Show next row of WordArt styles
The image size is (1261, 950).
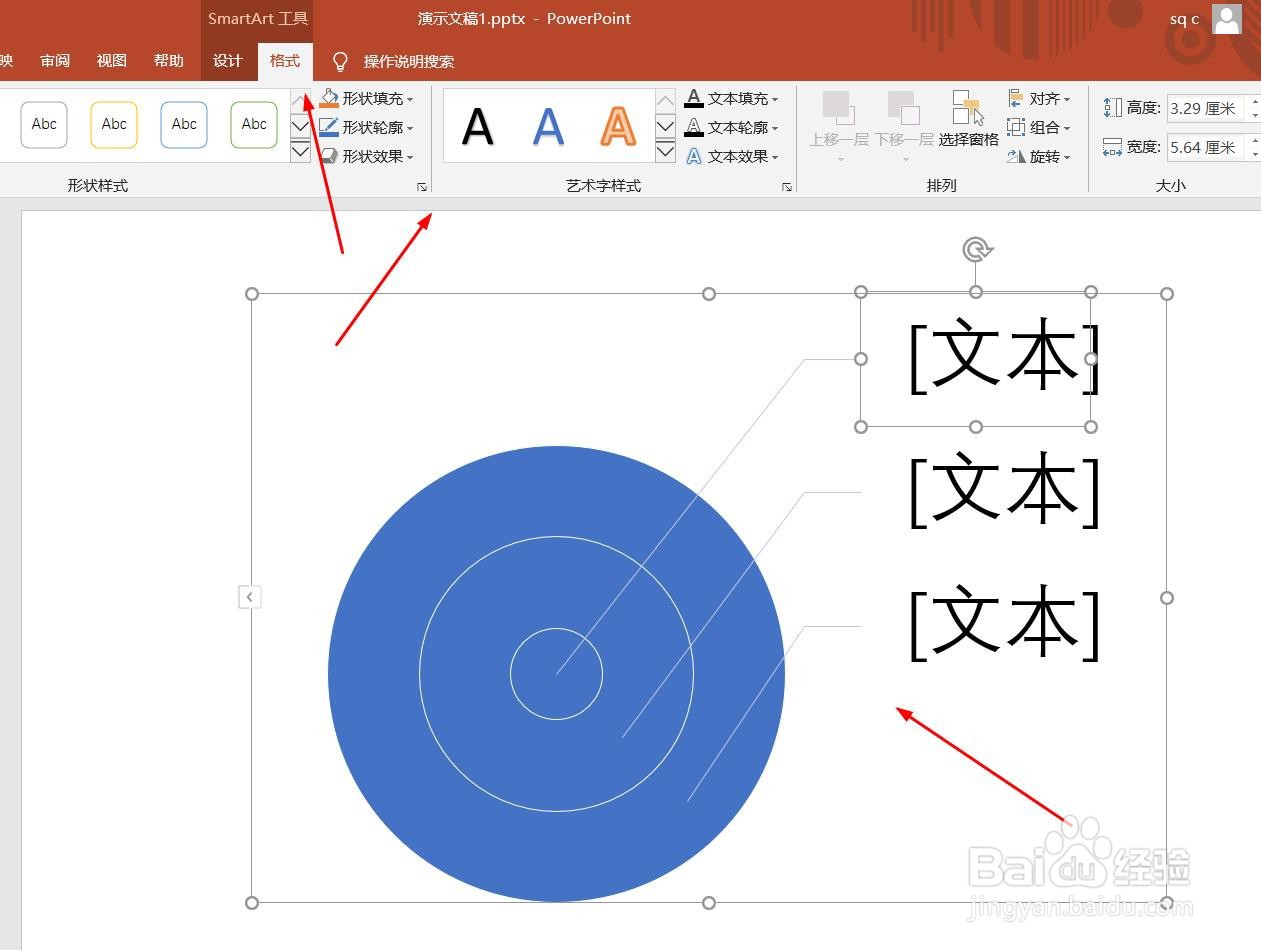(x=666, y=126)
